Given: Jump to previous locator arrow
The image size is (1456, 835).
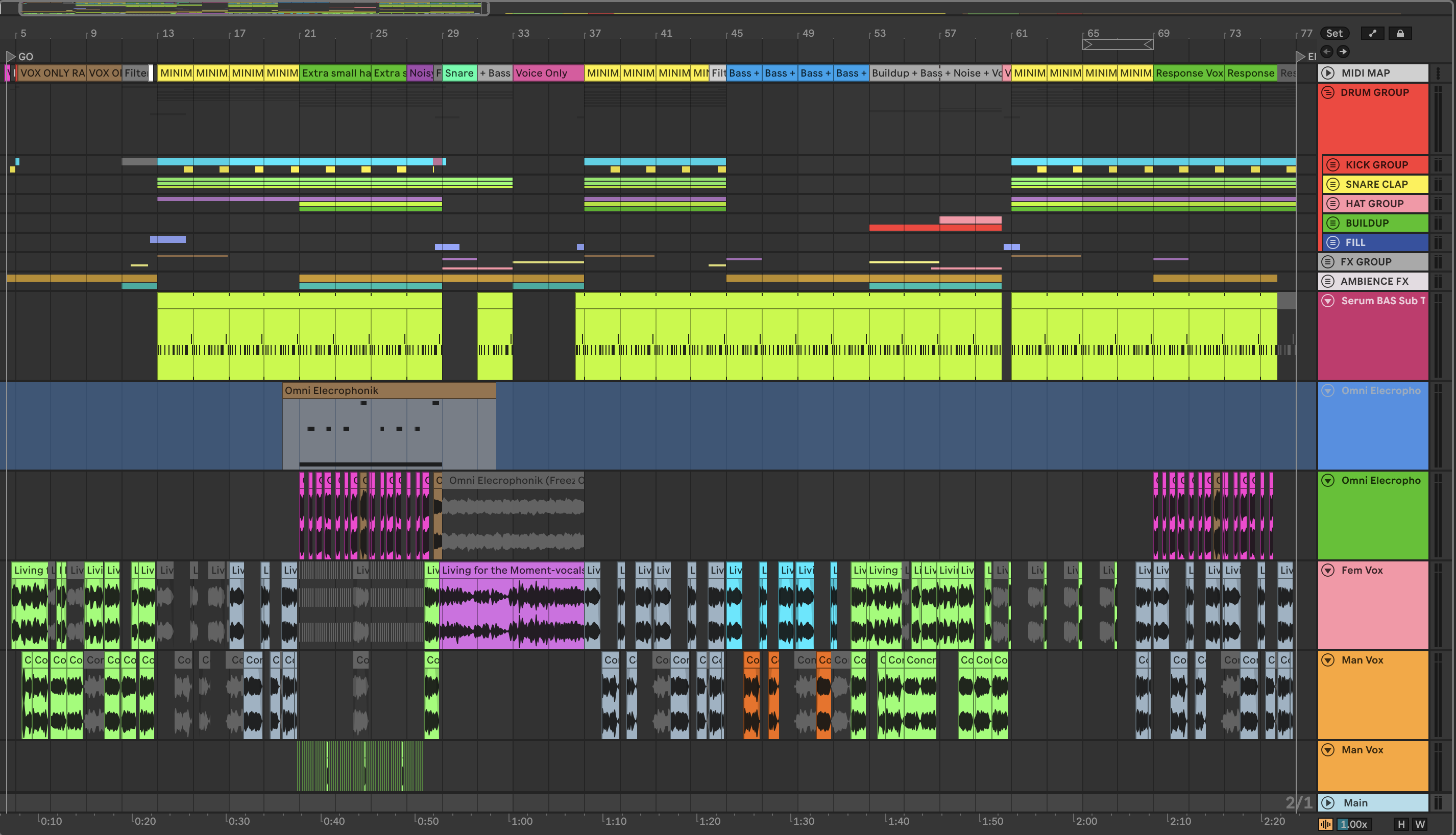Looking at the screenshot, I should pos(1327,52).
